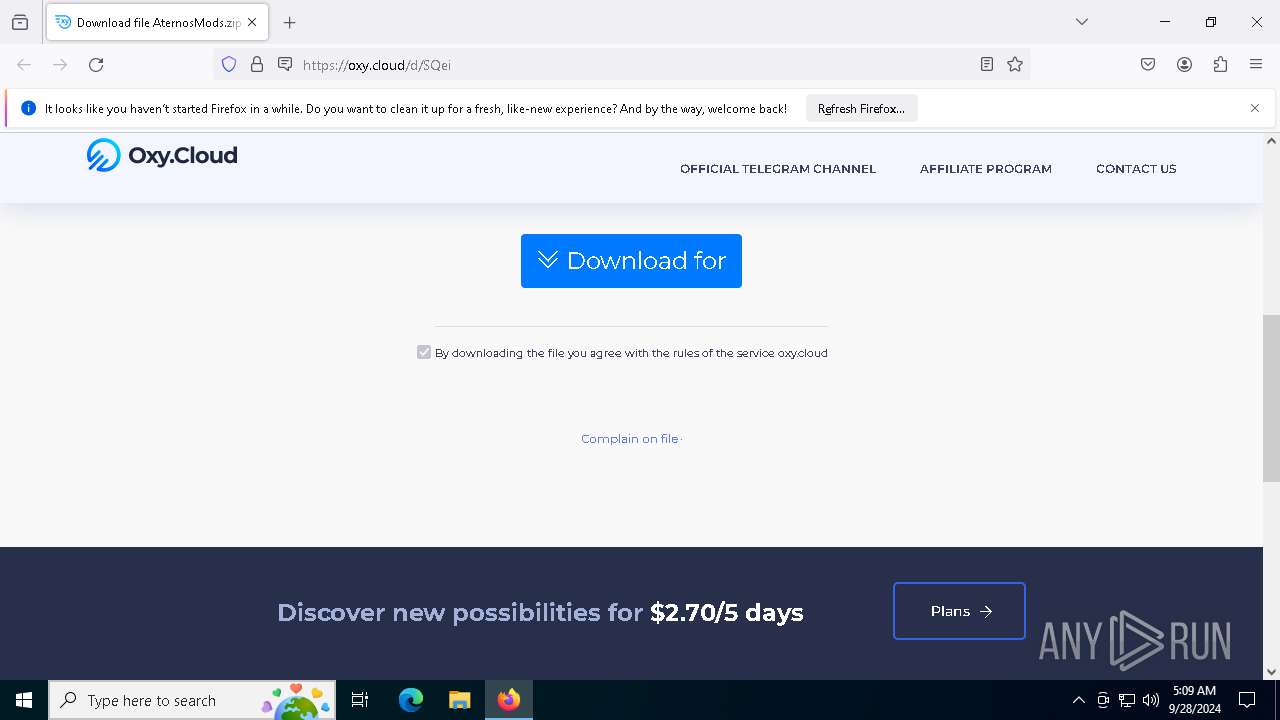Go back to previous page

(24, 65)
